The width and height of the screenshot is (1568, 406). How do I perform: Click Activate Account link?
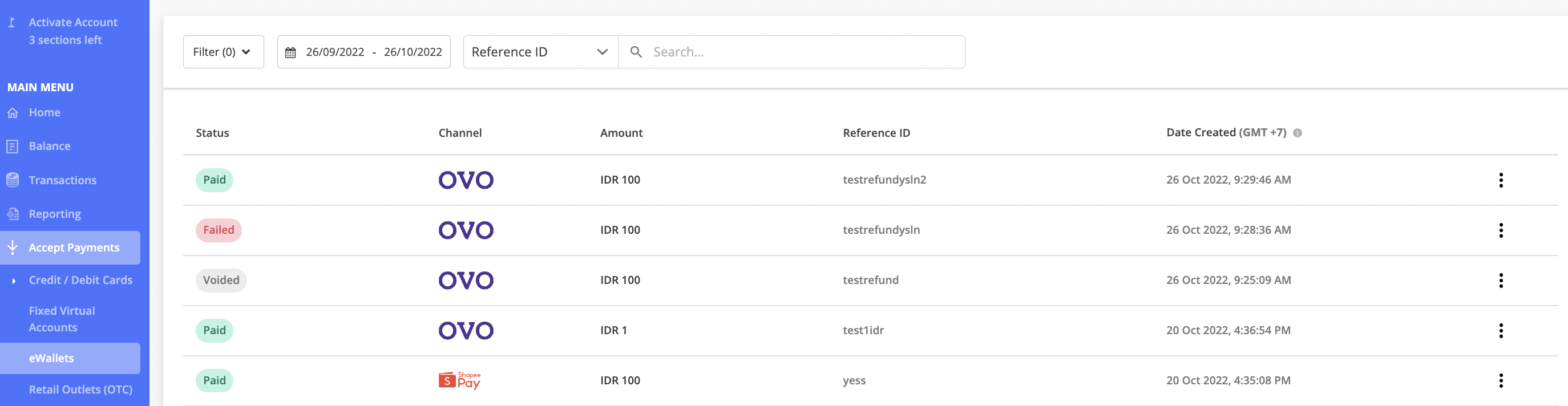point(73,22)
